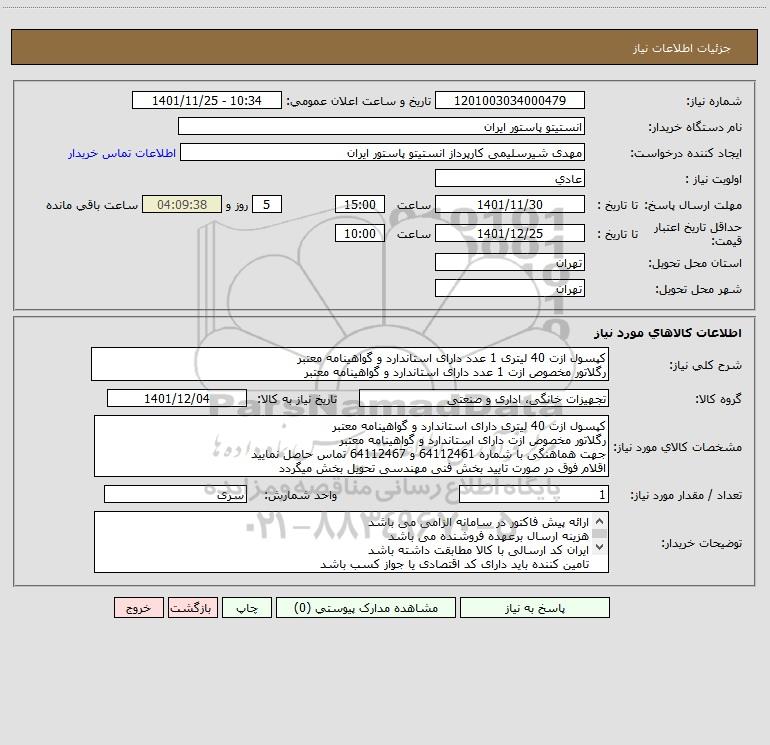Image resolution: width=770 pixels, height=745 pixels.
Task: Click label مشخصات کالای مورد نیاز
Action: pyautogui.click(x=678, y=447)
